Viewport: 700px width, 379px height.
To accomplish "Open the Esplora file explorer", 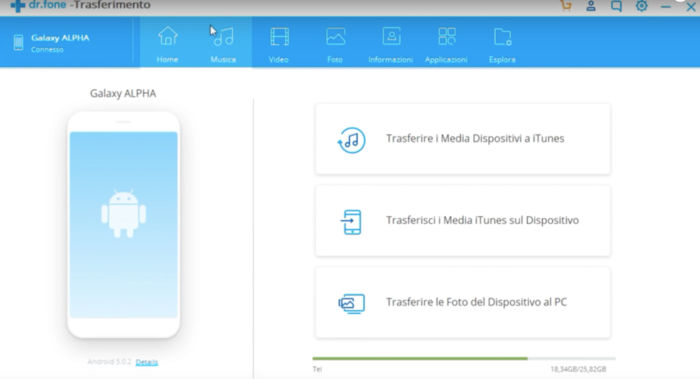I will pos(502,43).
